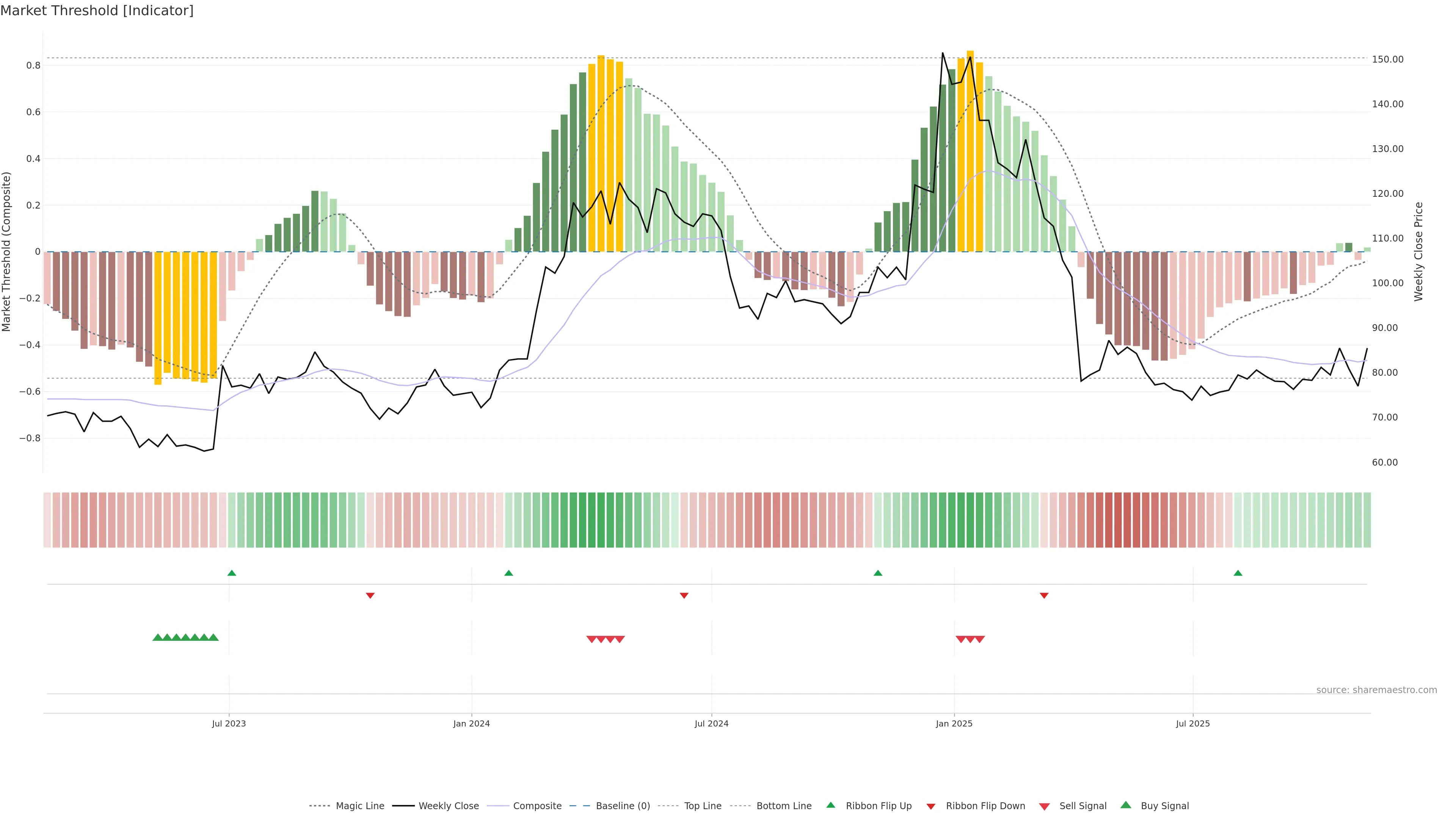Click the ribbon flip up triangle near Jul 2023
The width and height of the screenshot is (1456, 819).
point(232,573)
